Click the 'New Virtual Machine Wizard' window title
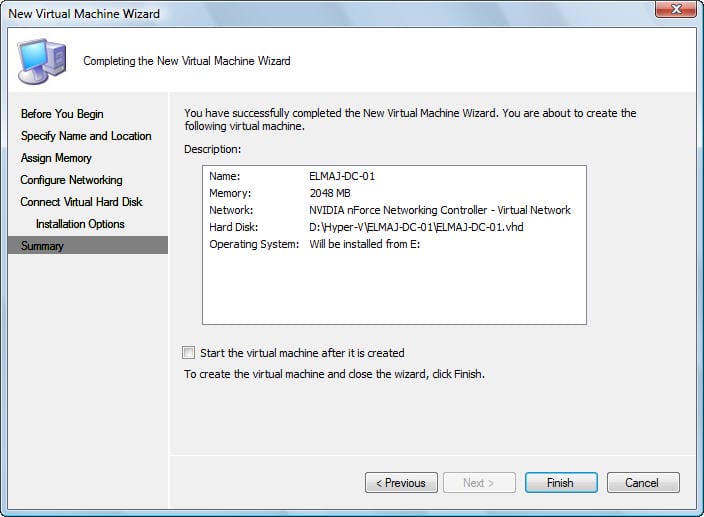704x517 pixels. (84, 13)
